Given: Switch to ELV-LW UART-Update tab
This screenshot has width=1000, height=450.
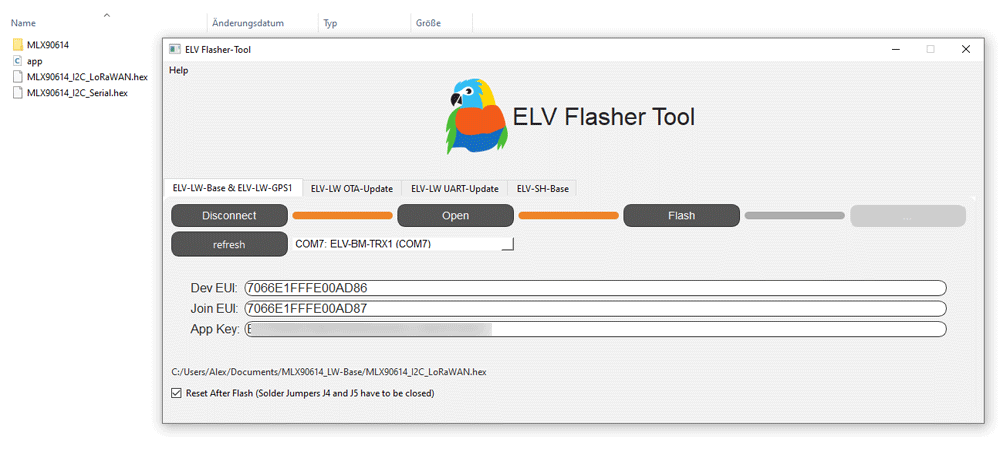Looking at the screenshot, I should point(455,189).
